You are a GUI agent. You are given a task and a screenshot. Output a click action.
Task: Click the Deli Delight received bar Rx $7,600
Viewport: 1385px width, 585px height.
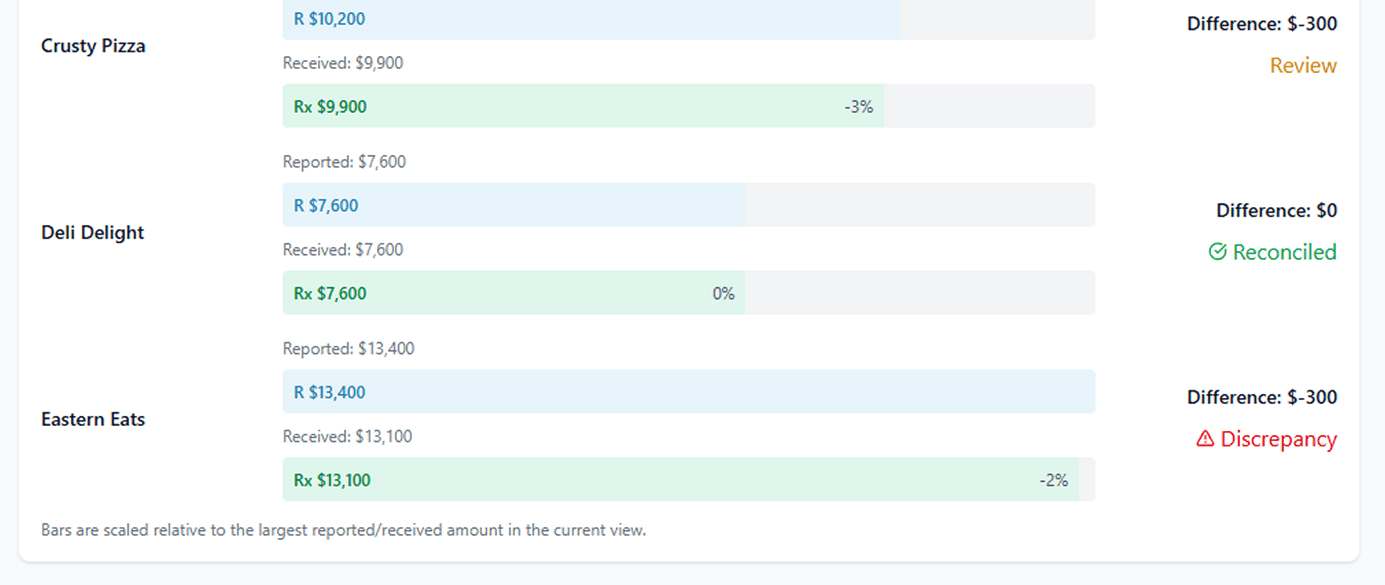click(514, 293)
